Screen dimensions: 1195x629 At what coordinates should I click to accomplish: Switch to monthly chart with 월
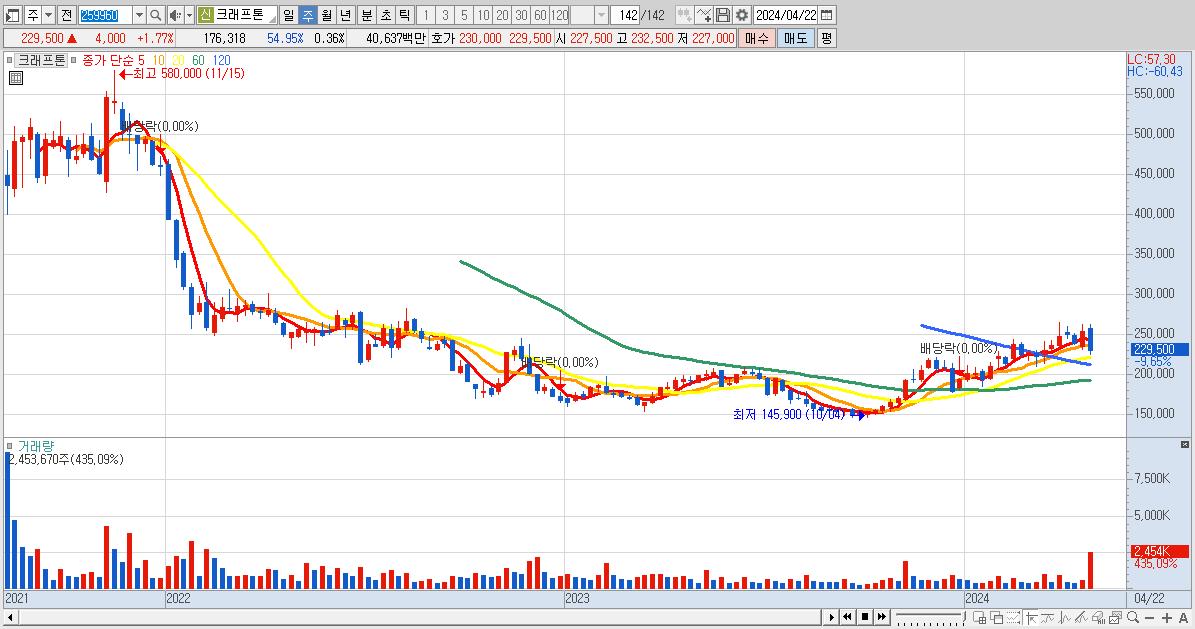point(326,15)
